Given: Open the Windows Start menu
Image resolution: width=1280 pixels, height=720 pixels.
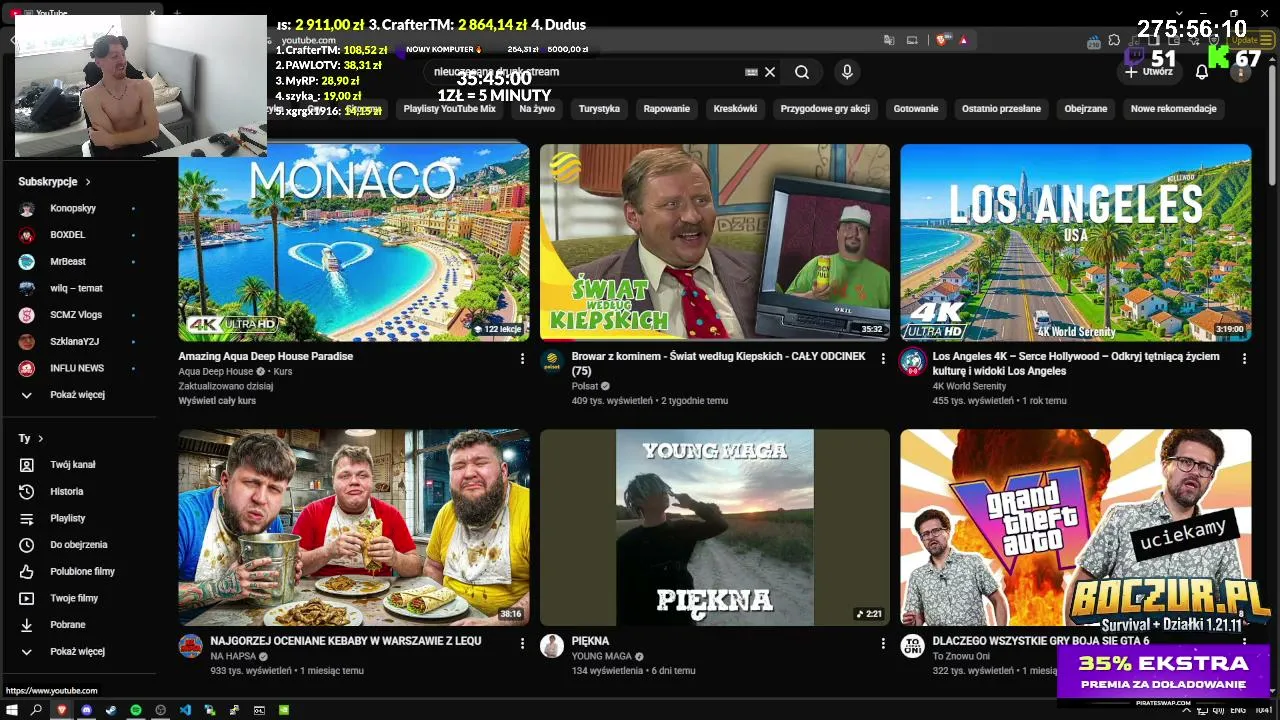Looking at the screenshot, I should point(12,710).
